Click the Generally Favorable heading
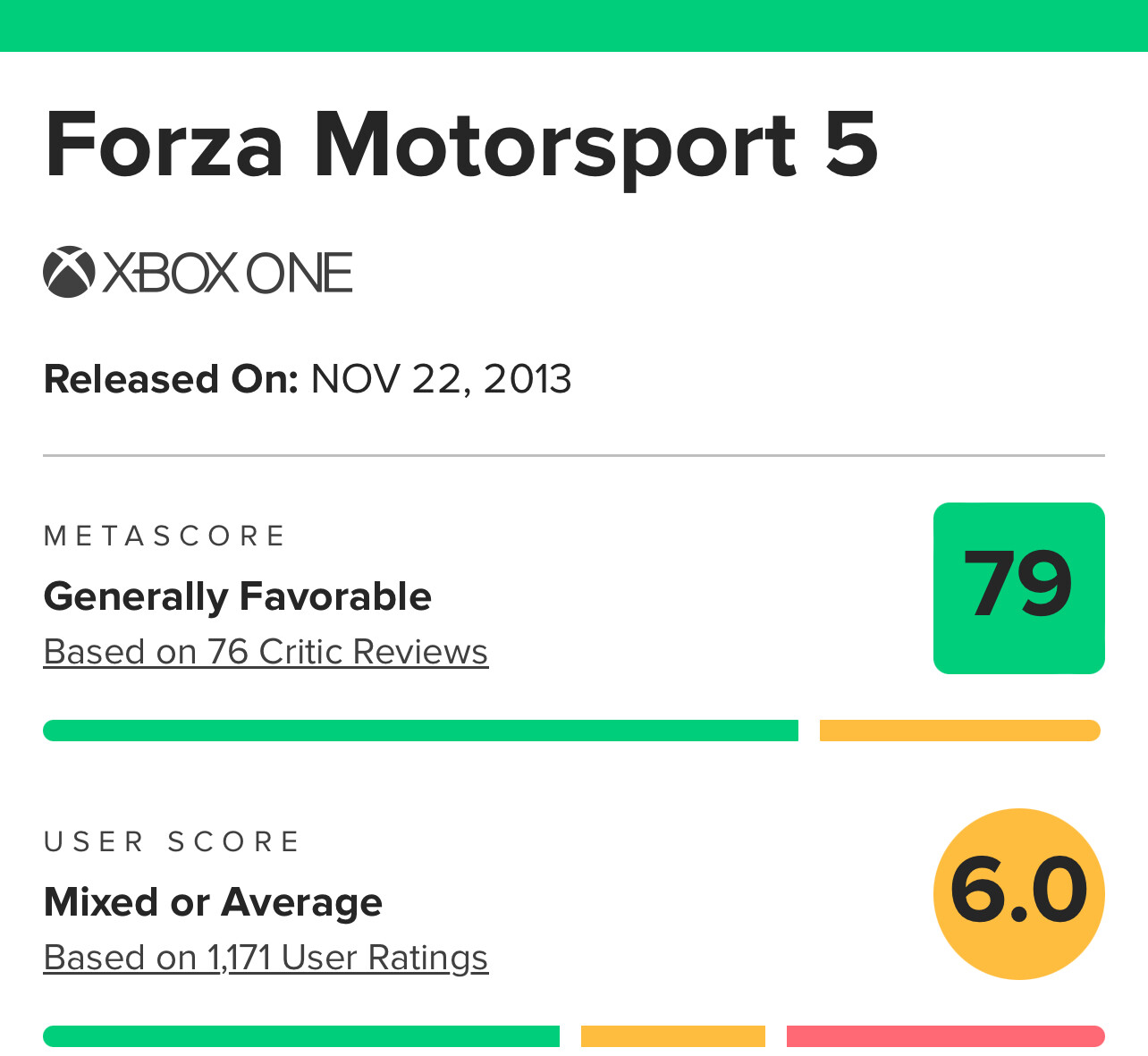Image resolution: width=1148 pixels, height=1056 pixels. point(238,596)
